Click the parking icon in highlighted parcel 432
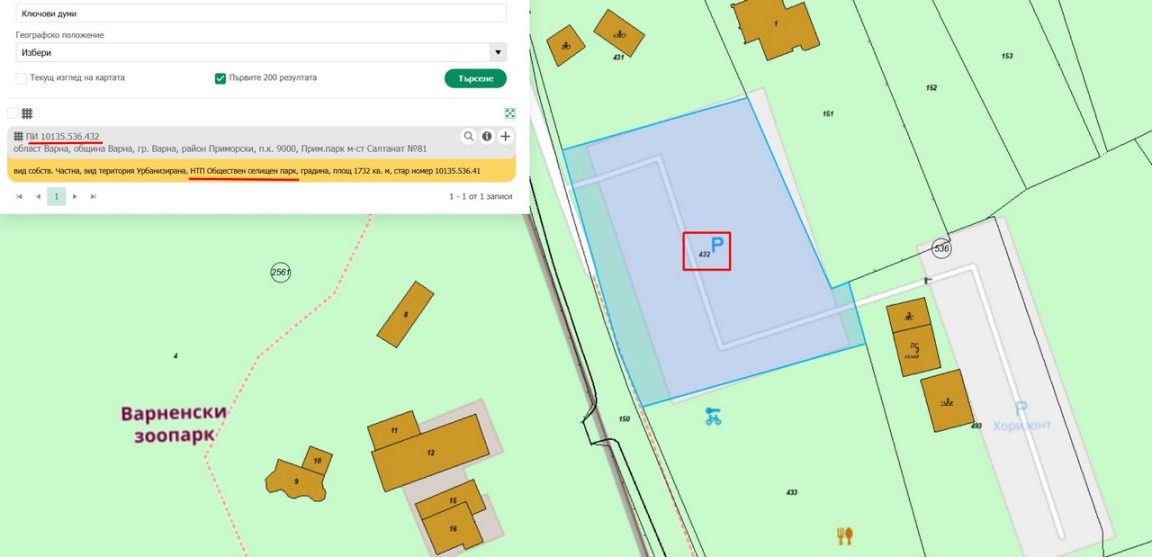 (x=715, y=244)
